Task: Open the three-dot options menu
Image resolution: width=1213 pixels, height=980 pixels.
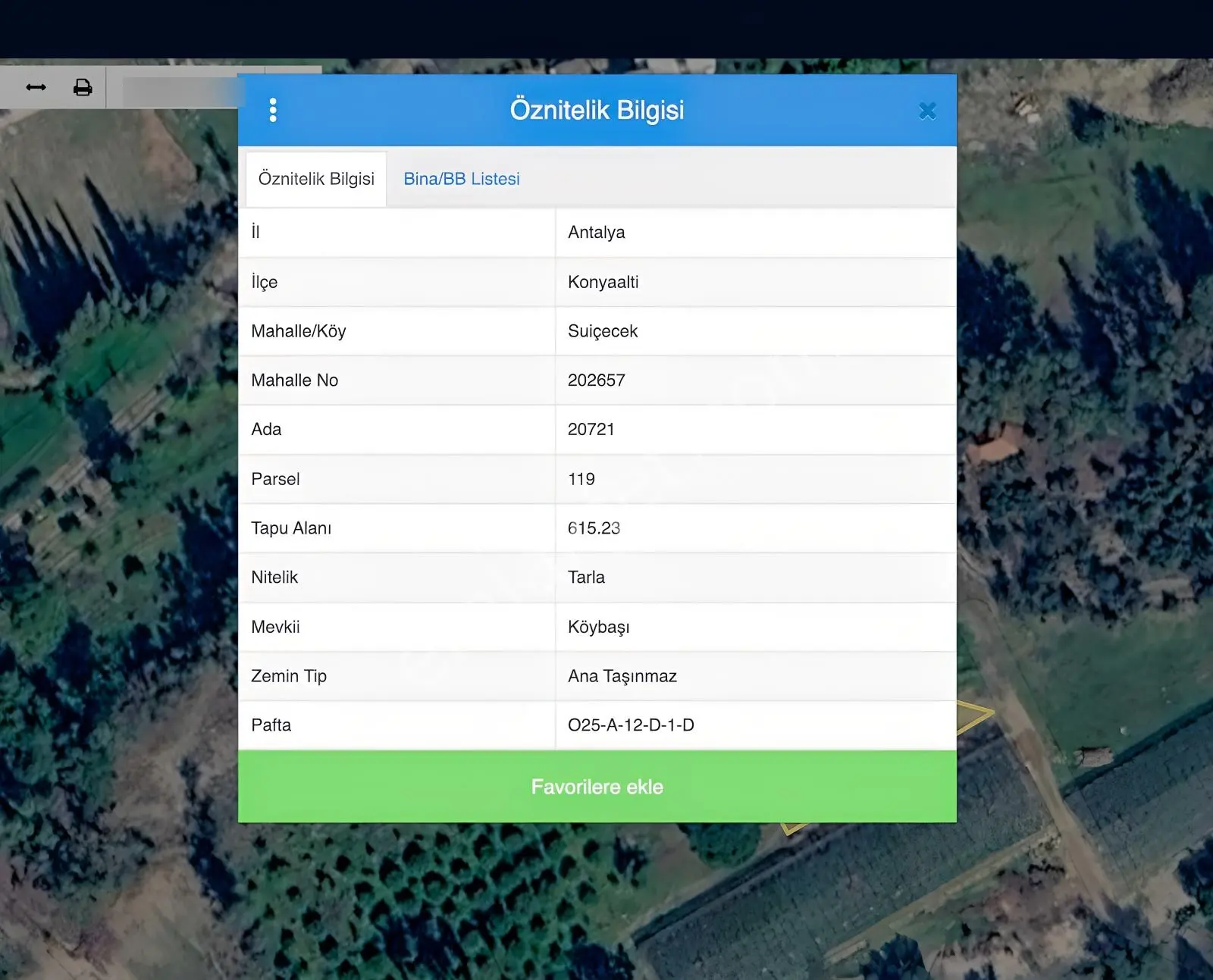Action: (273, 111)
